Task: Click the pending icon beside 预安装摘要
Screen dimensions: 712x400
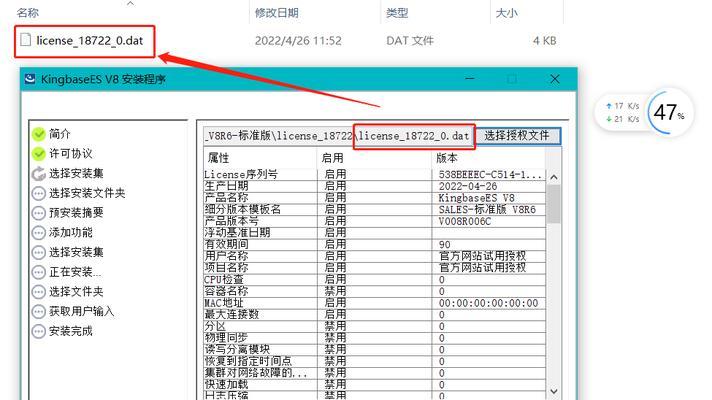Action: pos(39,213)
